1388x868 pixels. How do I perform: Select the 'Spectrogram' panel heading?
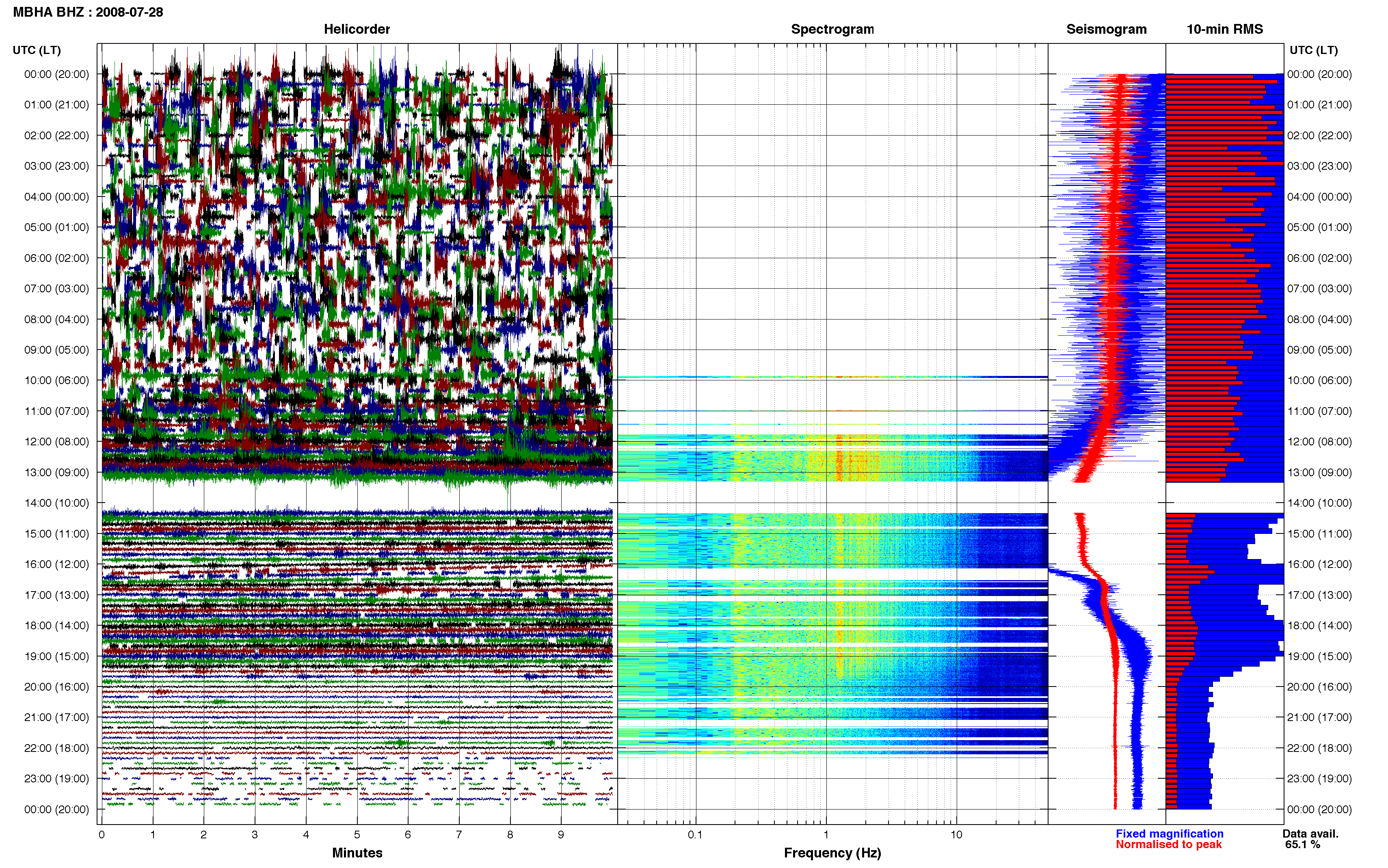coord(832,29)
